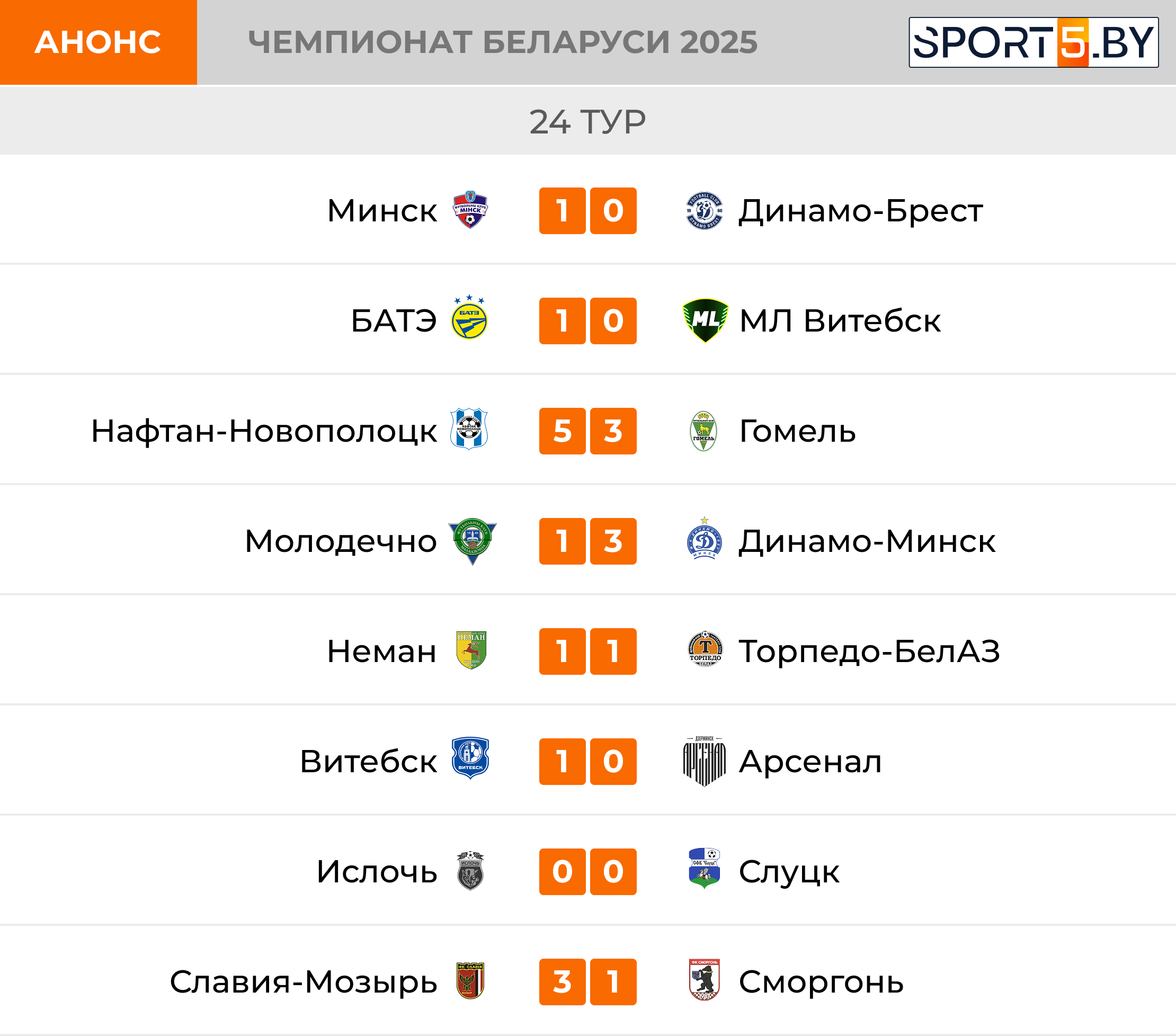Click the Smorgon club crest
Image resolution: width=1176 pixels, height=1036 pixels.
704,980
